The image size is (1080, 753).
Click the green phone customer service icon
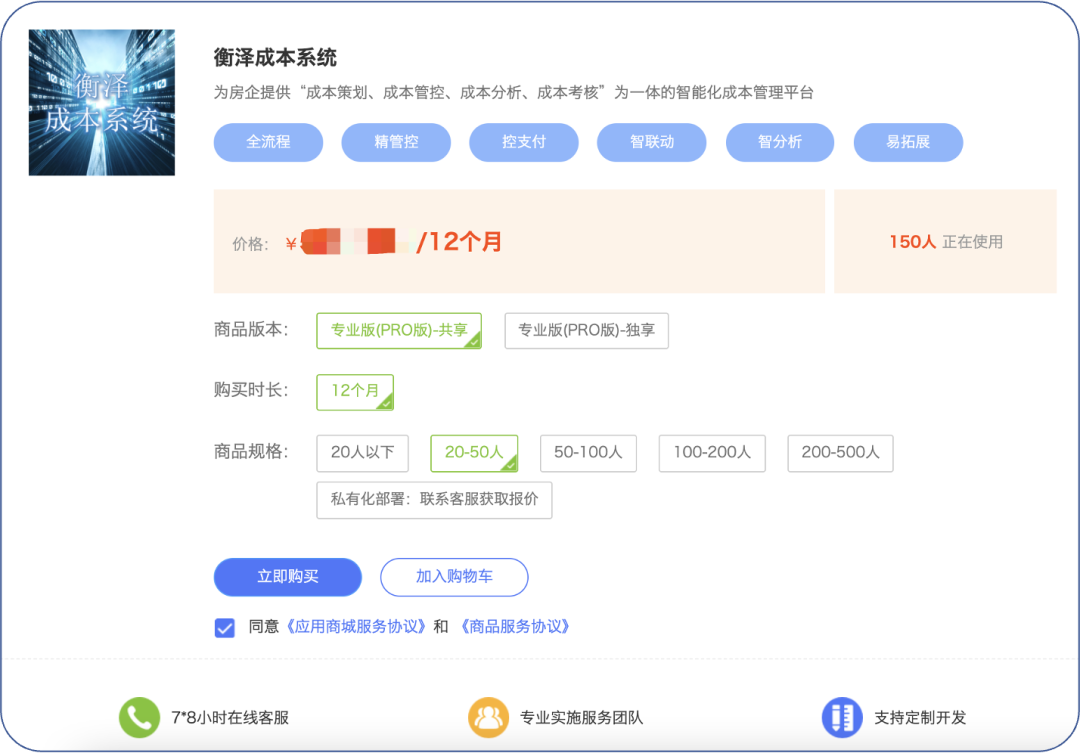coord(139,717)
